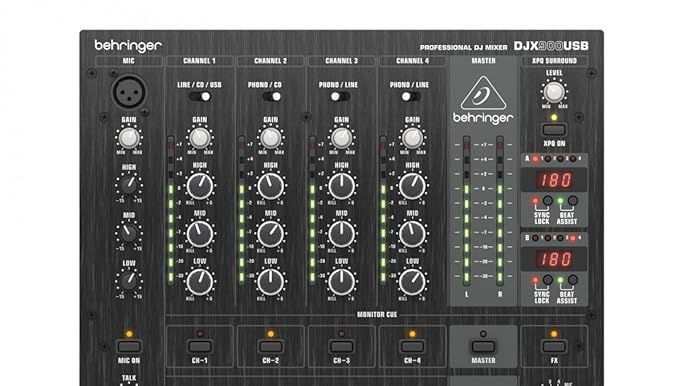Click the XPQ Surround Level knob

pos(554,92)
